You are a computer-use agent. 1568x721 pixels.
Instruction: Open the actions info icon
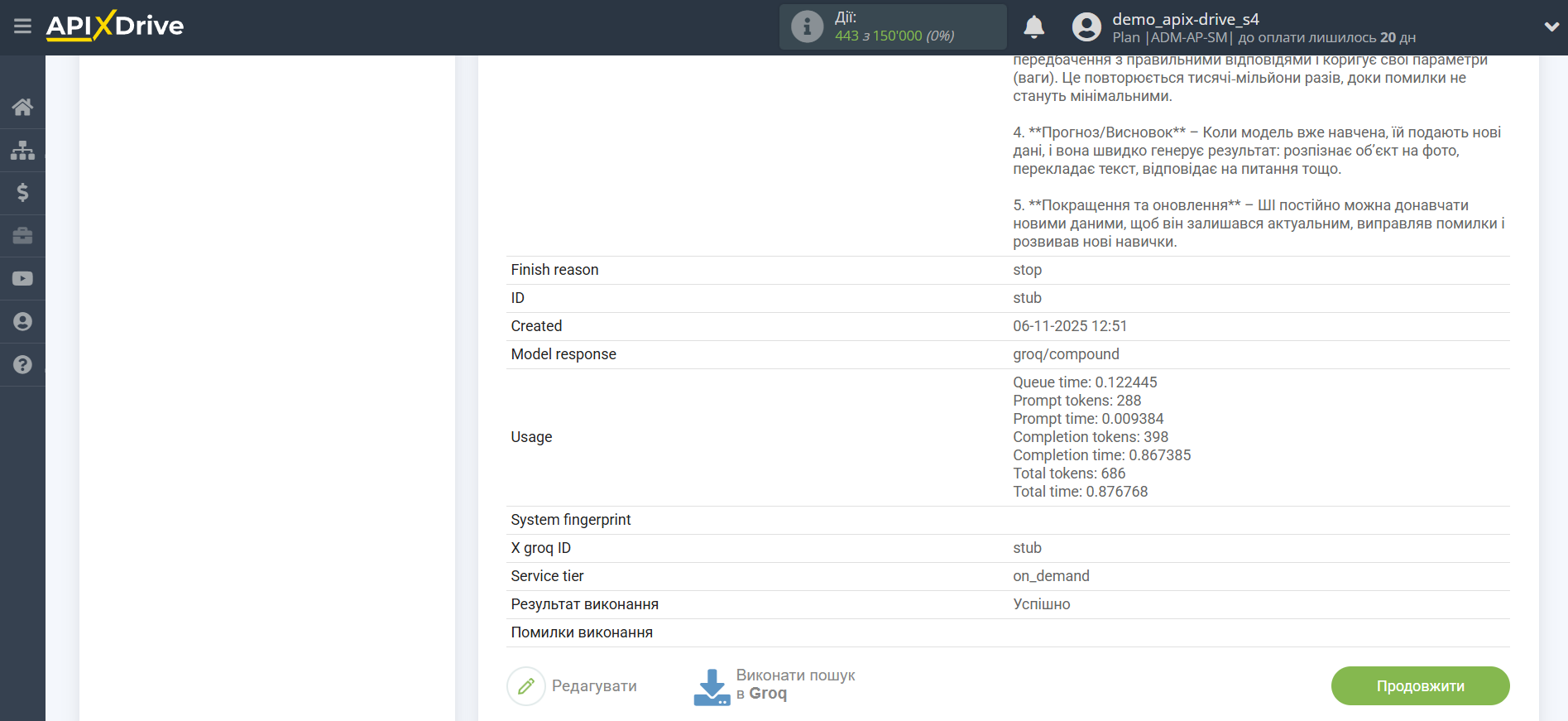pyautogui.click(x=807, y=26)
